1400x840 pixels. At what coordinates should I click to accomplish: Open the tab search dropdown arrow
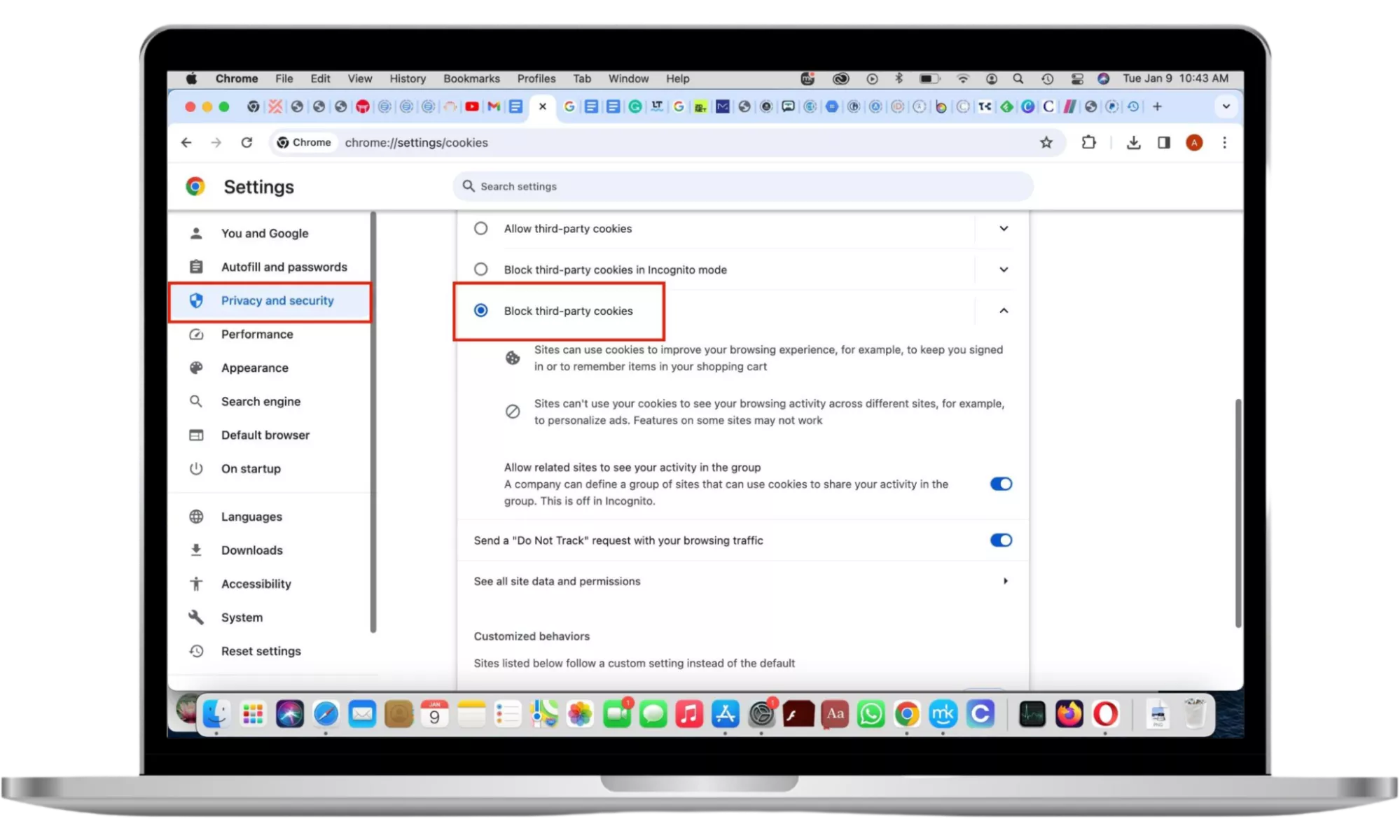click(x=1226, y=106)
